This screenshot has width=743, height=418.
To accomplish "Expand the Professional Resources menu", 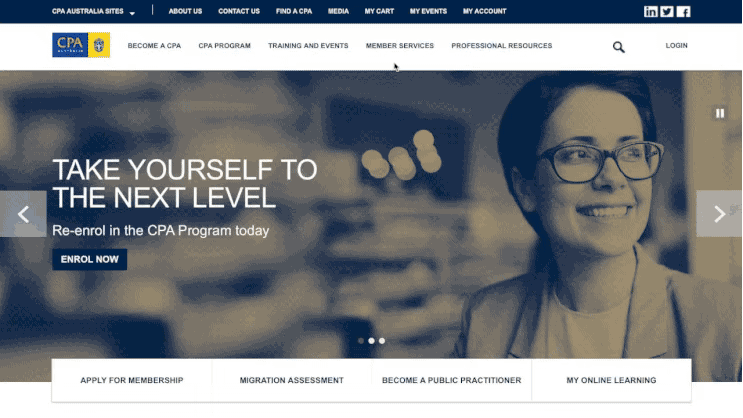I will (x=501, y=45).
